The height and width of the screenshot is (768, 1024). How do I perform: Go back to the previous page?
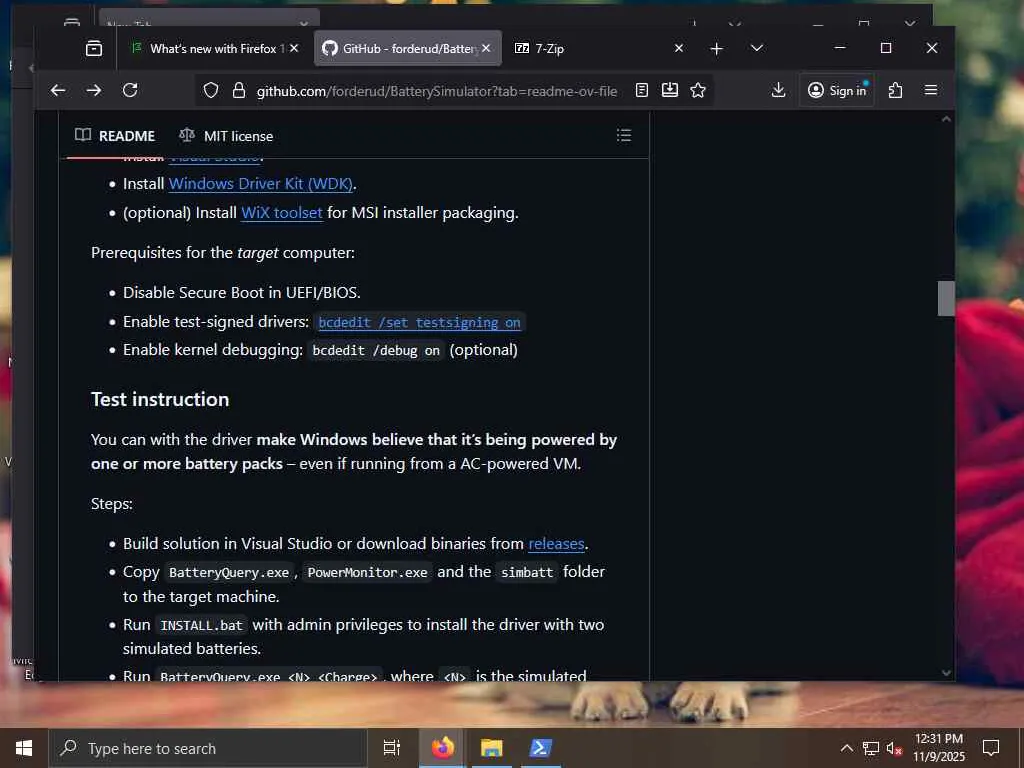coord(58,90)
